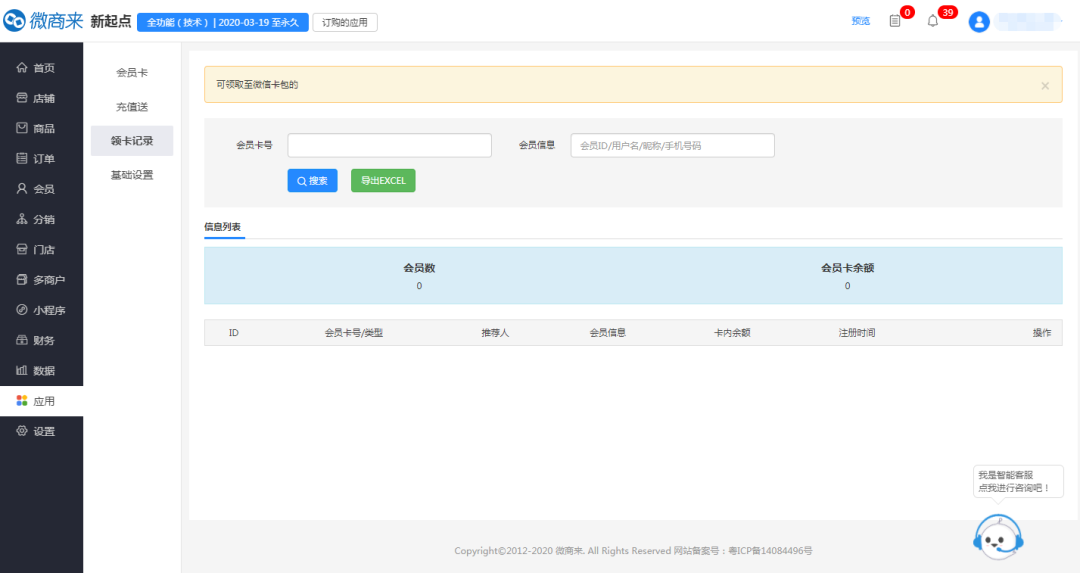Switch to the 会员卡 submenu item
The height and width of the screenshot is (573, 1080).
point(132,72)
